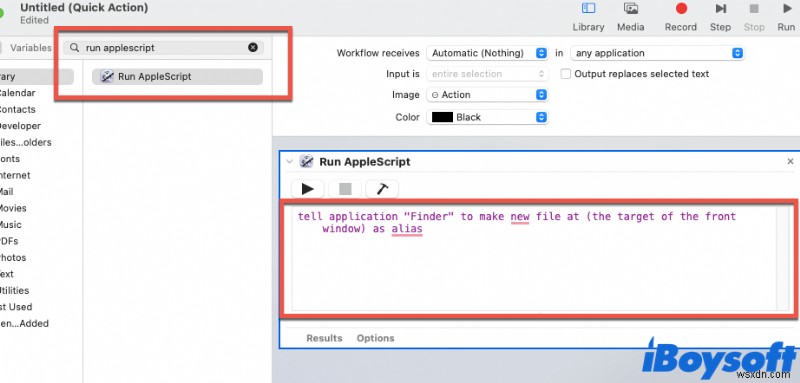
Task: Open the Media browser icon
Action: click(x=631, y=9)
